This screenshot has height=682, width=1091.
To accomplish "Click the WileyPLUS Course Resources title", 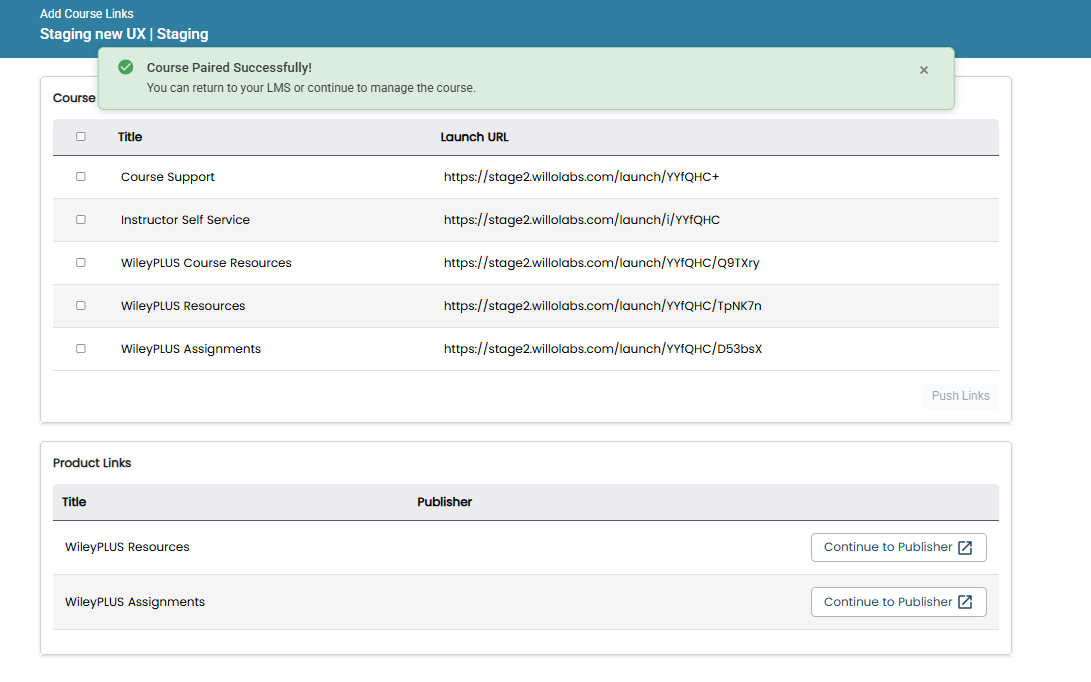I will 206,263.
